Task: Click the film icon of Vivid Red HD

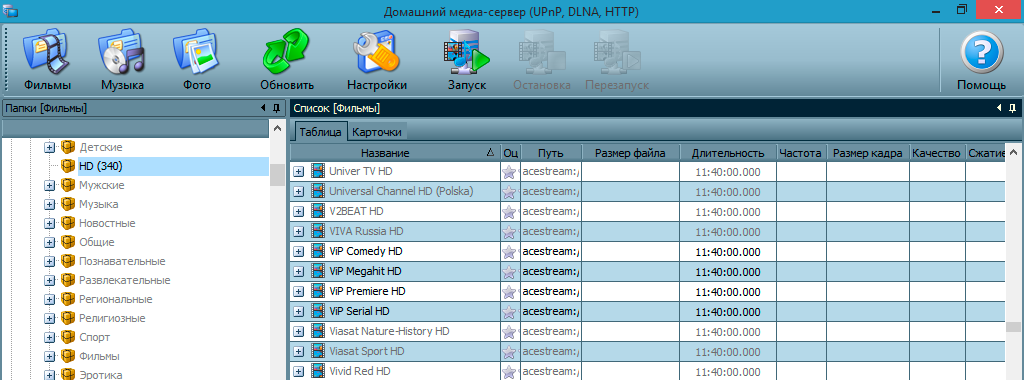Action: (x=317, y=372)
